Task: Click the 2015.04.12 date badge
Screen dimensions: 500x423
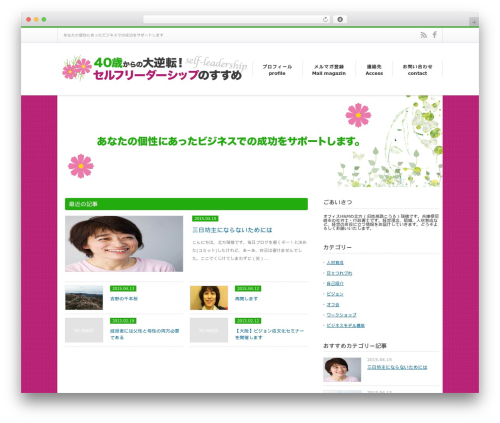Action: tap(248, 288)
